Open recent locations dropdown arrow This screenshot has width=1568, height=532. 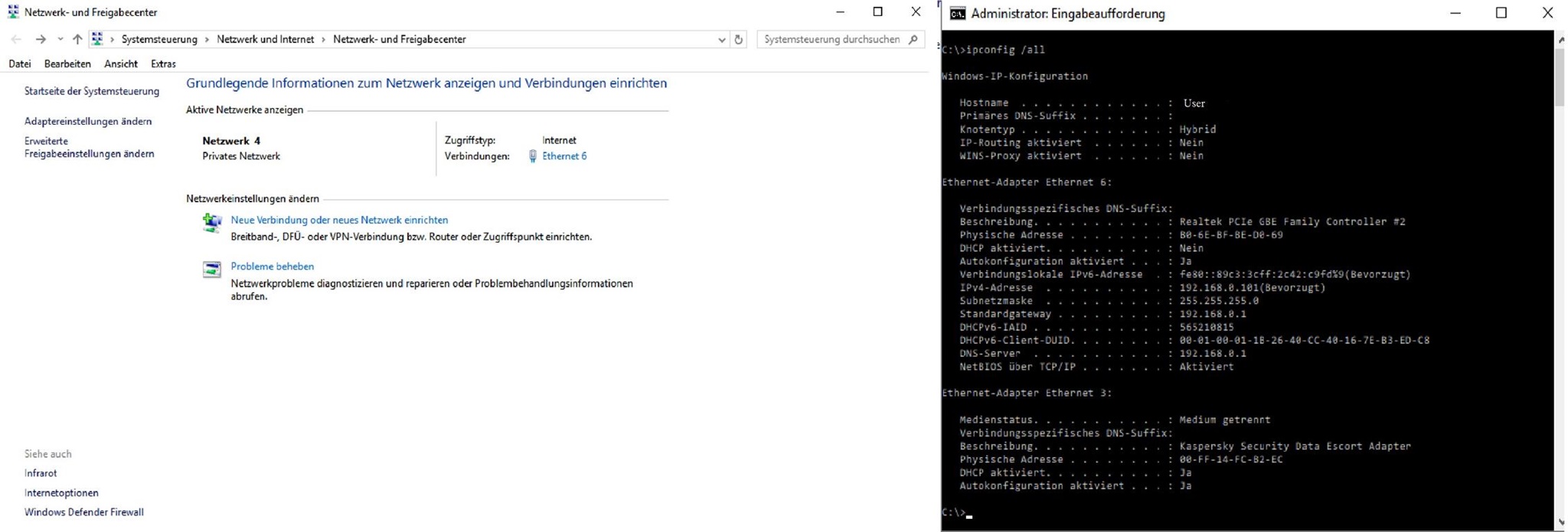coord(60,39)
